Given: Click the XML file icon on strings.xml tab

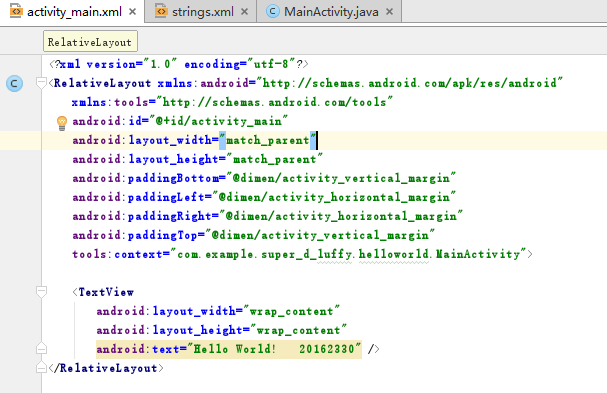Looking at the screenshot, I should [x=161, y=11].
